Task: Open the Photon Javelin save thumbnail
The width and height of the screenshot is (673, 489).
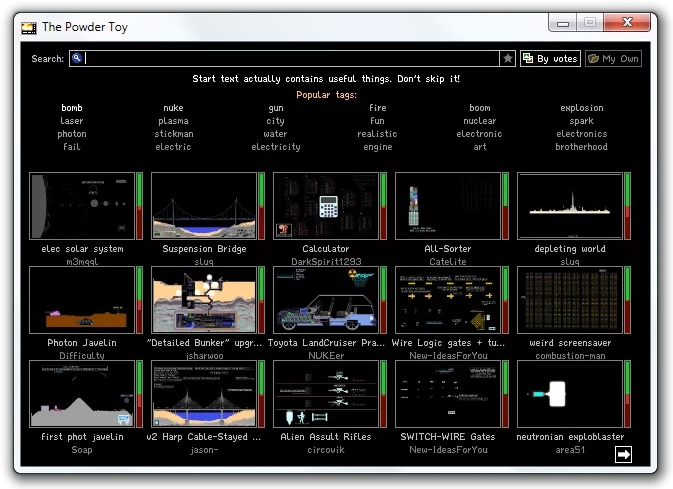Action: point(82,299)
